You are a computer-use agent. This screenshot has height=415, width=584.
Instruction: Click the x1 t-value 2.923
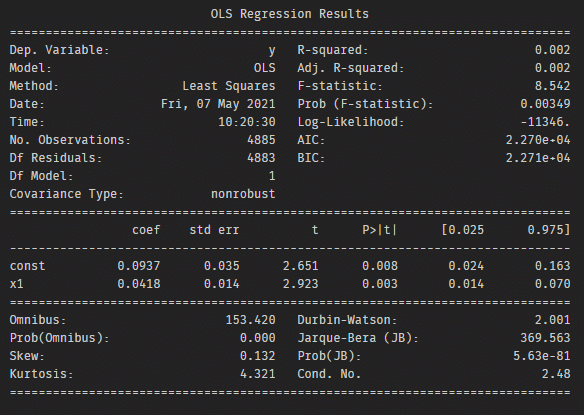click(301, 284)
